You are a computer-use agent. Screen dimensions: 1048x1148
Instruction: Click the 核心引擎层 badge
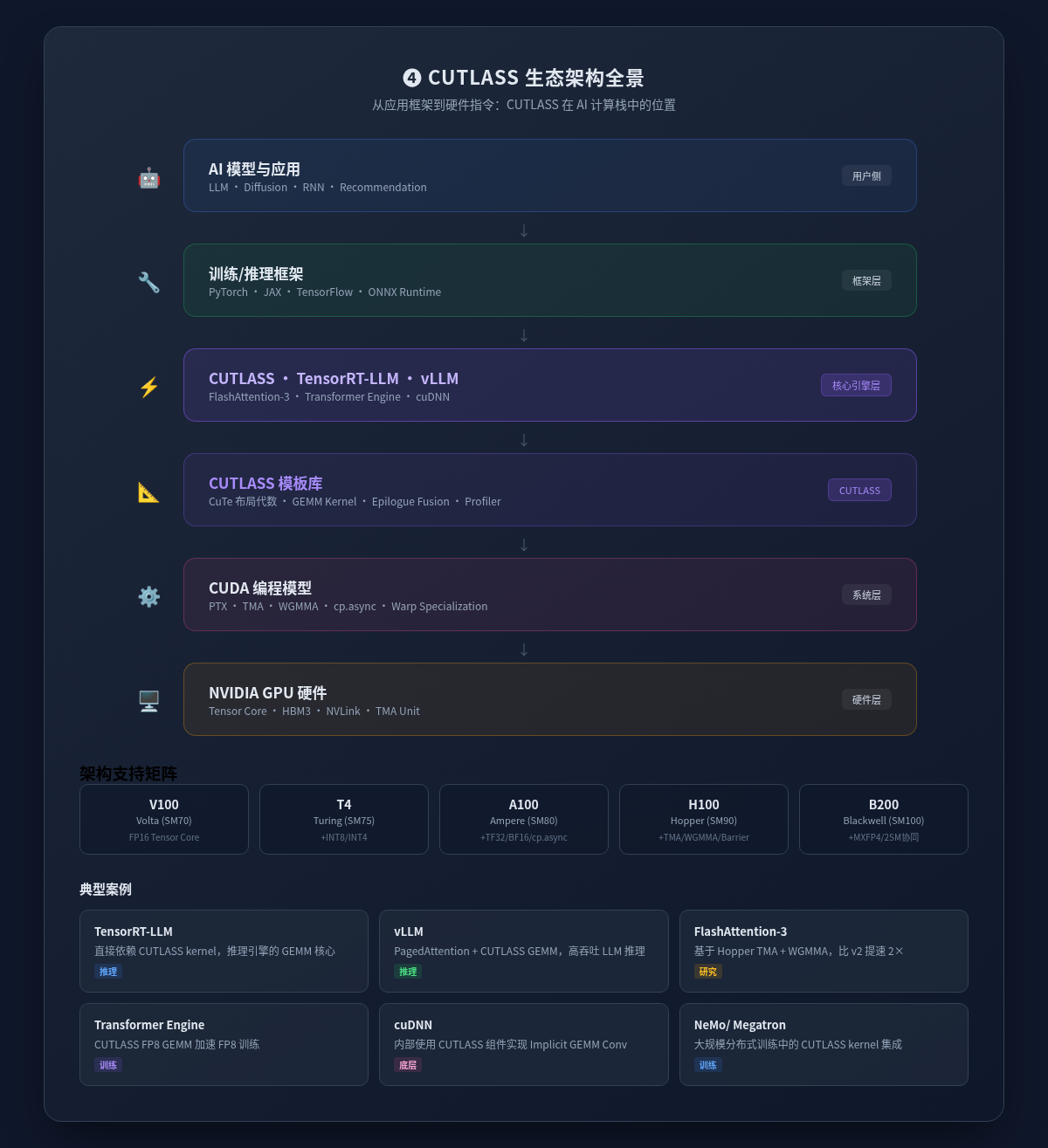[x=856, y=385]
